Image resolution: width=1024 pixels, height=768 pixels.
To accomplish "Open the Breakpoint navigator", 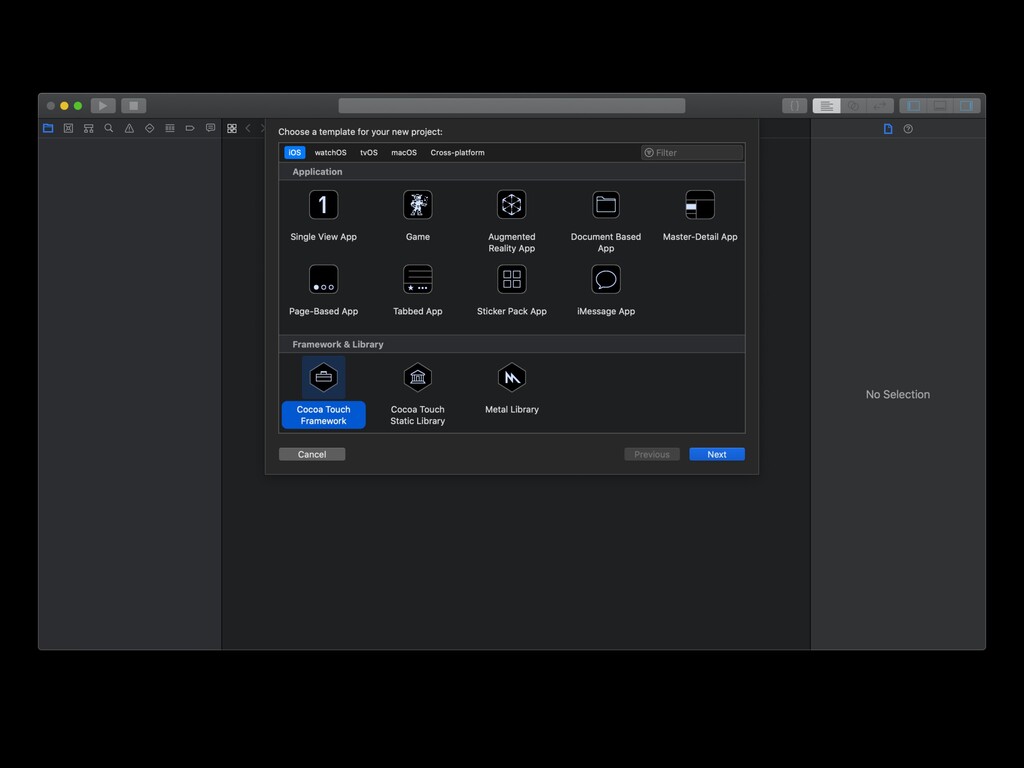I will point(190,128).
